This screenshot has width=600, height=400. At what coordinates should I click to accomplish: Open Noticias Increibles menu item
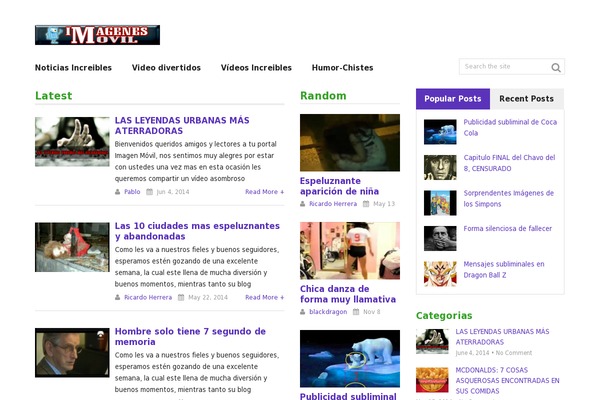point(73,68)
